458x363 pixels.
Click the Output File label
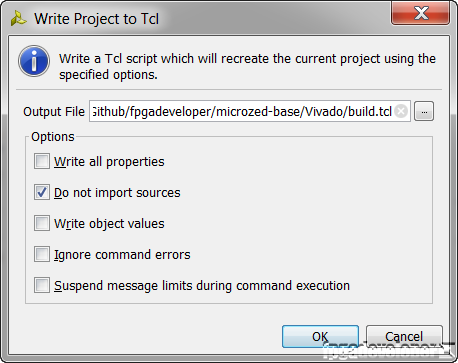pos(54,112)
